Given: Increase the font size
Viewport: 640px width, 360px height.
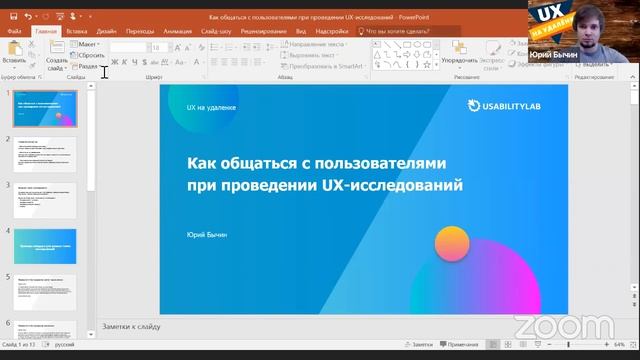Looking at the screenshot, I should click(178, 48).
